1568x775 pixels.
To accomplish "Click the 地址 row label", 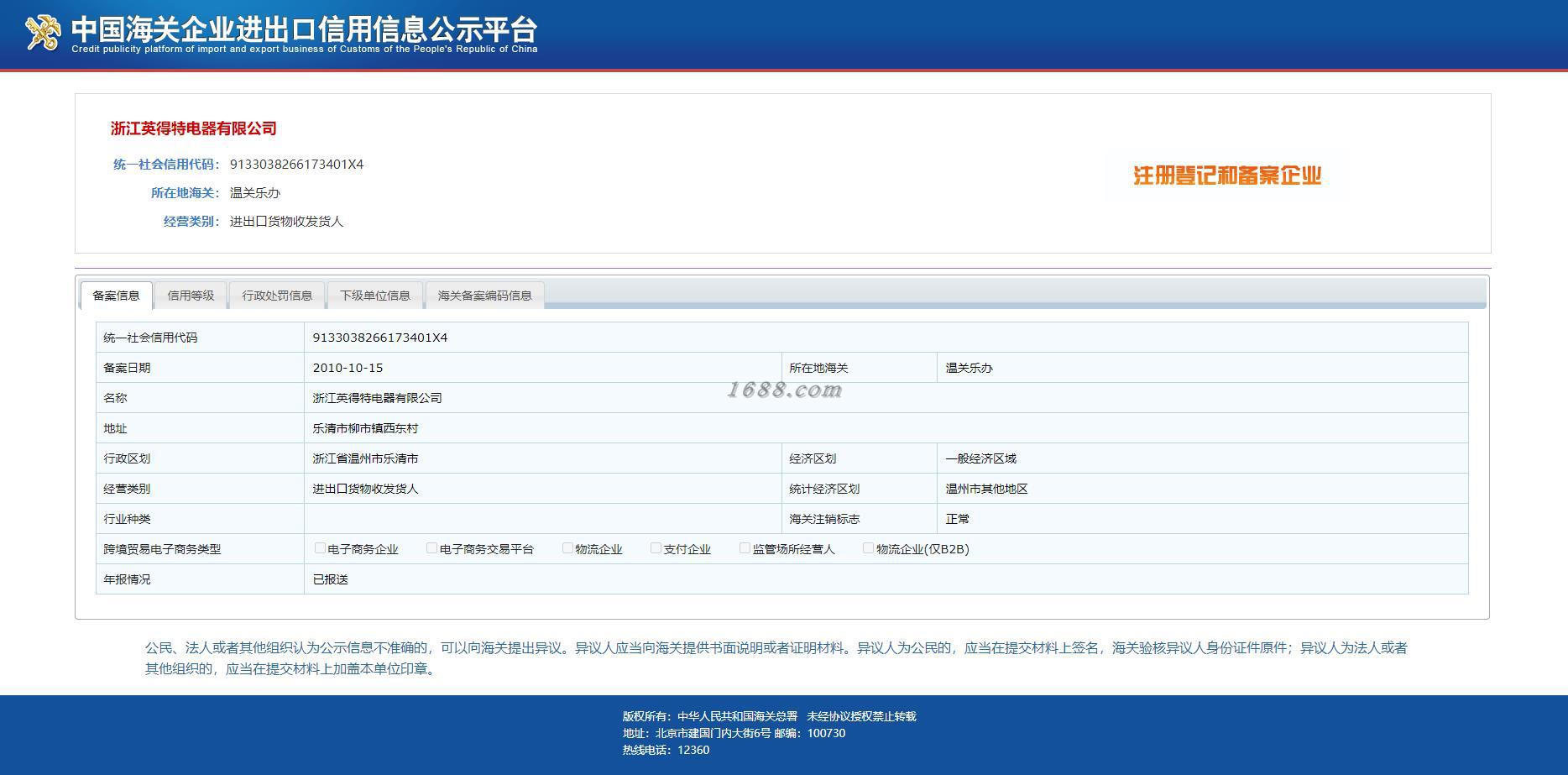I will click(x=115, y=428).
